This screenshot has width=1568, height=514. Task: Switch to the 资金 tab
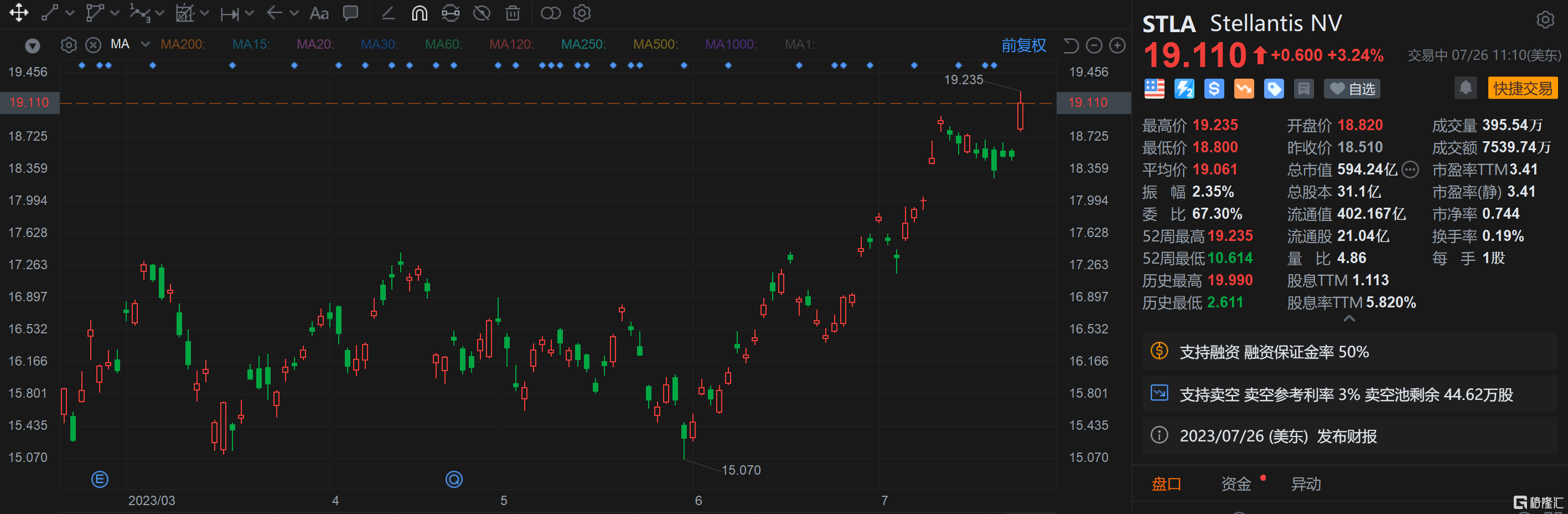click(1236, 484)
